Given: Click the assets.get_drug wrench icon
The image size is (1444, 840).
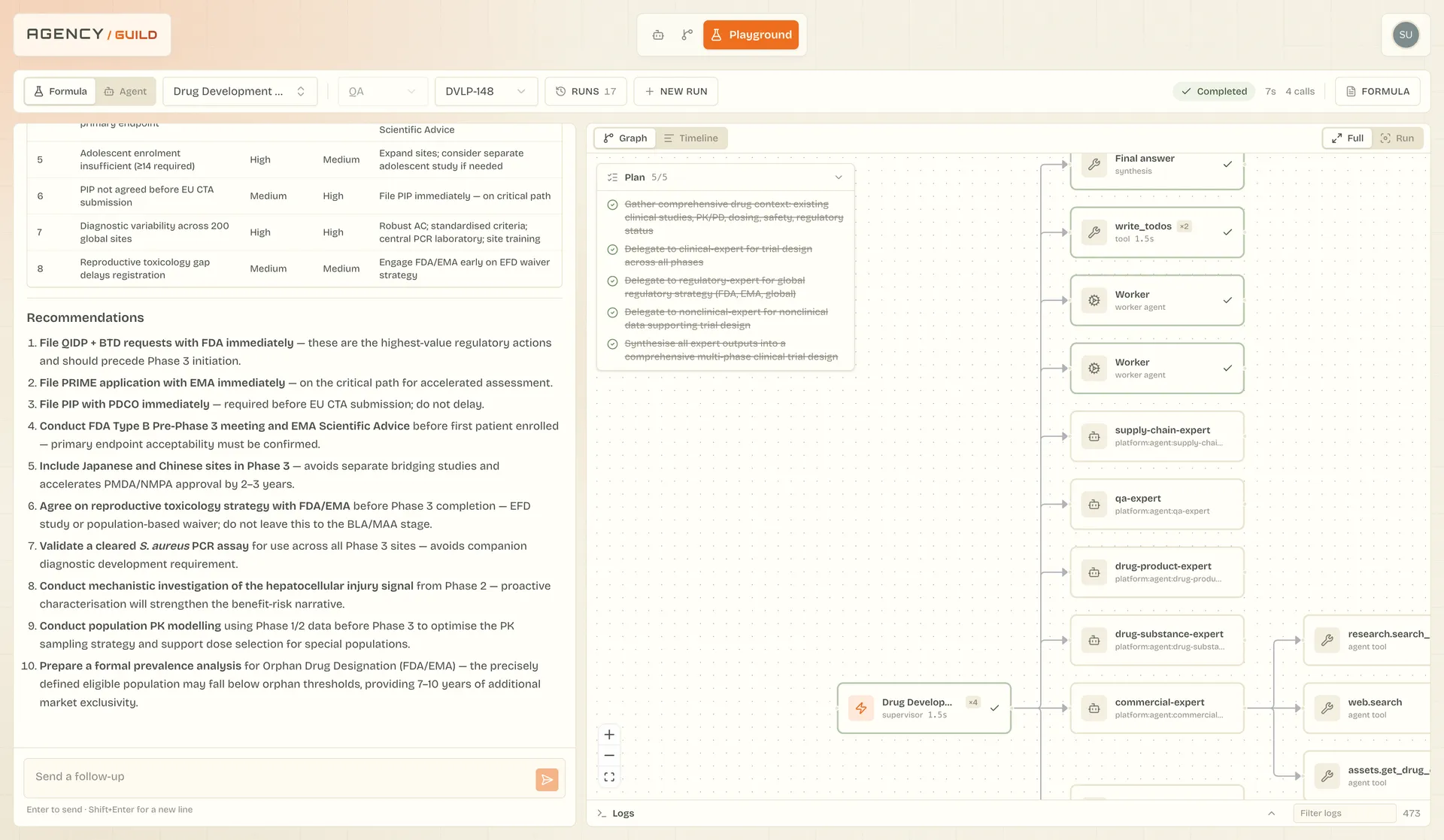Looking at the screenshot, I should tap(1327, 776).
